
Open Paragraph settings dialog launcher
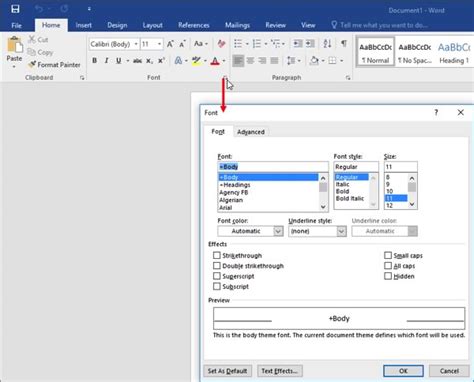pyautogui.click(x=348, y=78)
